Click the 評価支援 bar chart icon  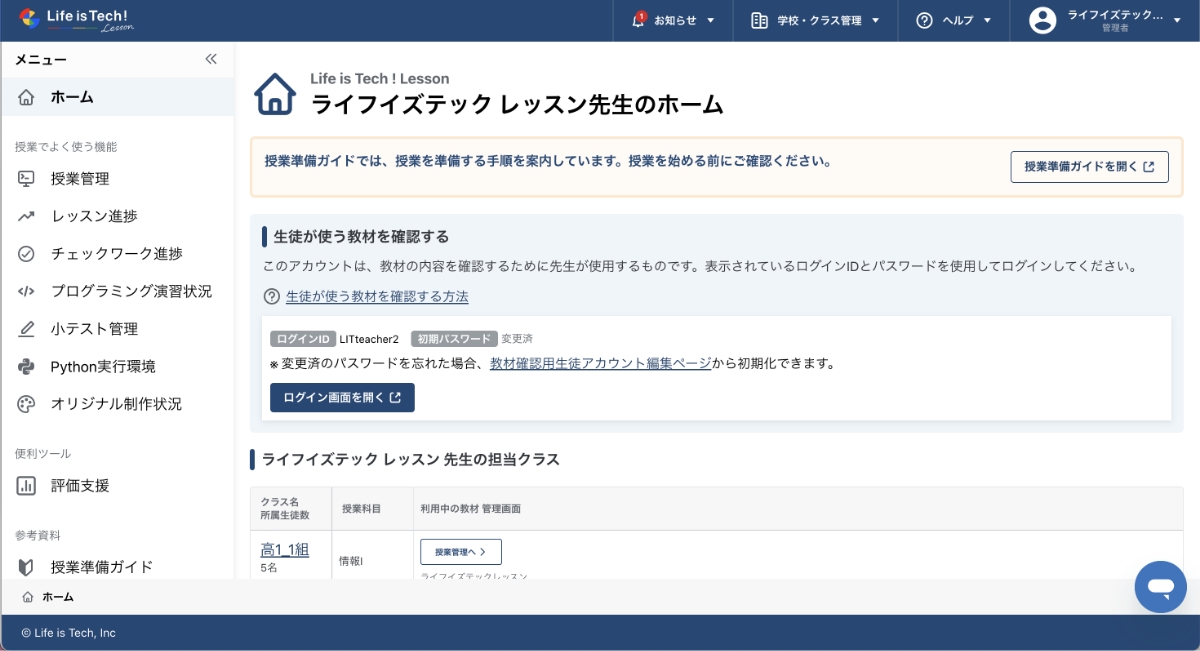point(27,486)
